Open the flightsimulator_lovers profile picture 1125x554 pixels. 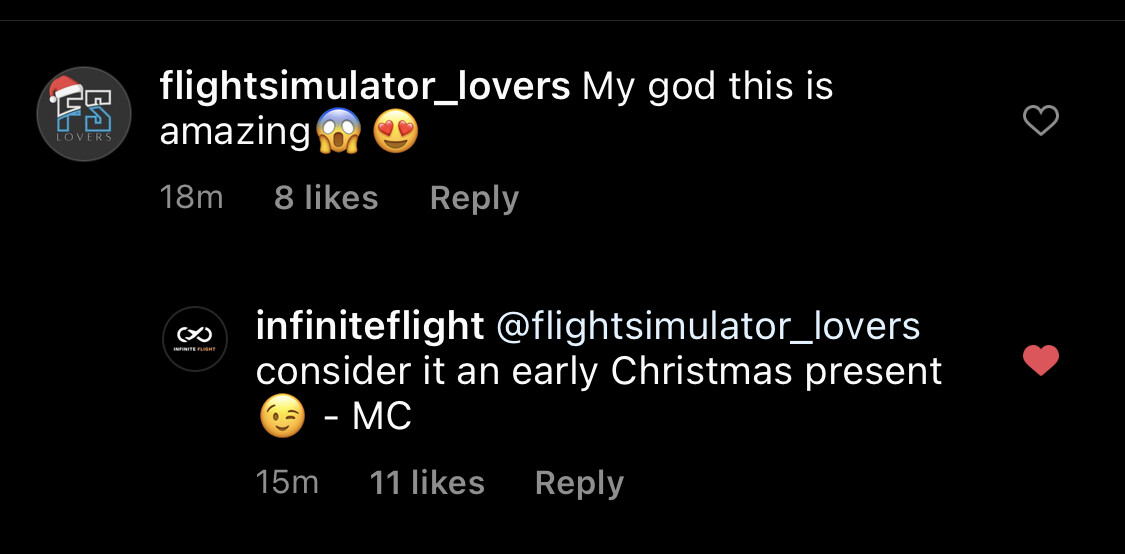84,114
